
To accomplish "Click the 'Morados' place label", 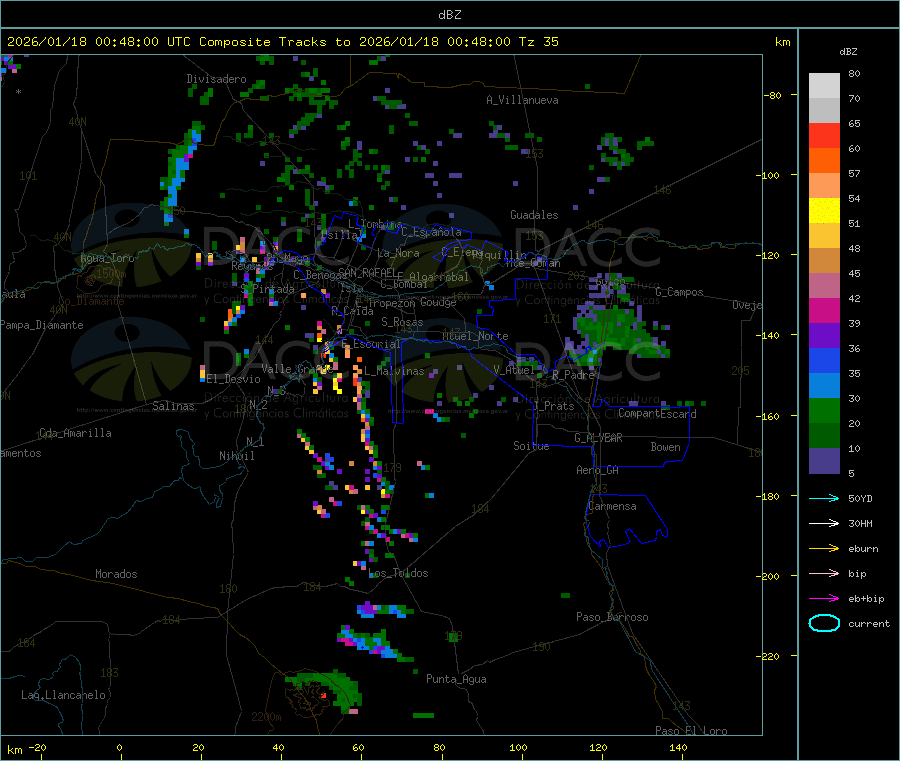I will pyautogui.click(x=116, y=574).
